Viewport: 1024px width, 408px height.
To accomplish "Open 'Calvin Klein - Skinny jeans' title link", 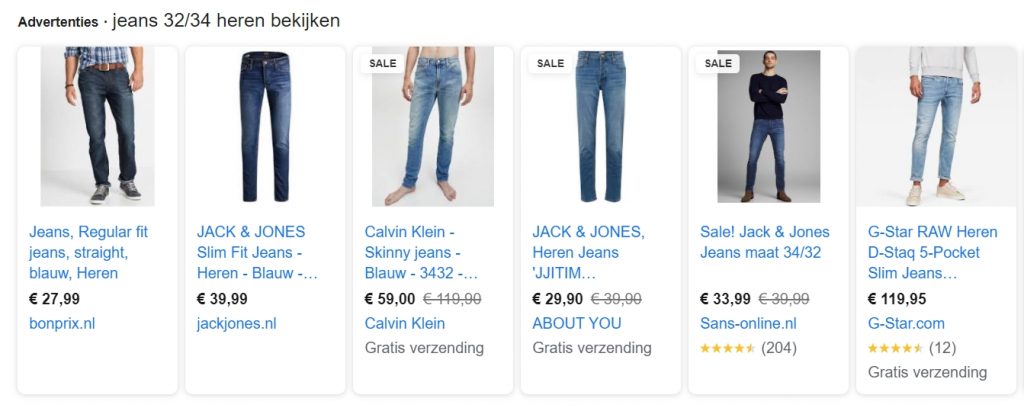I will [421, 252].
